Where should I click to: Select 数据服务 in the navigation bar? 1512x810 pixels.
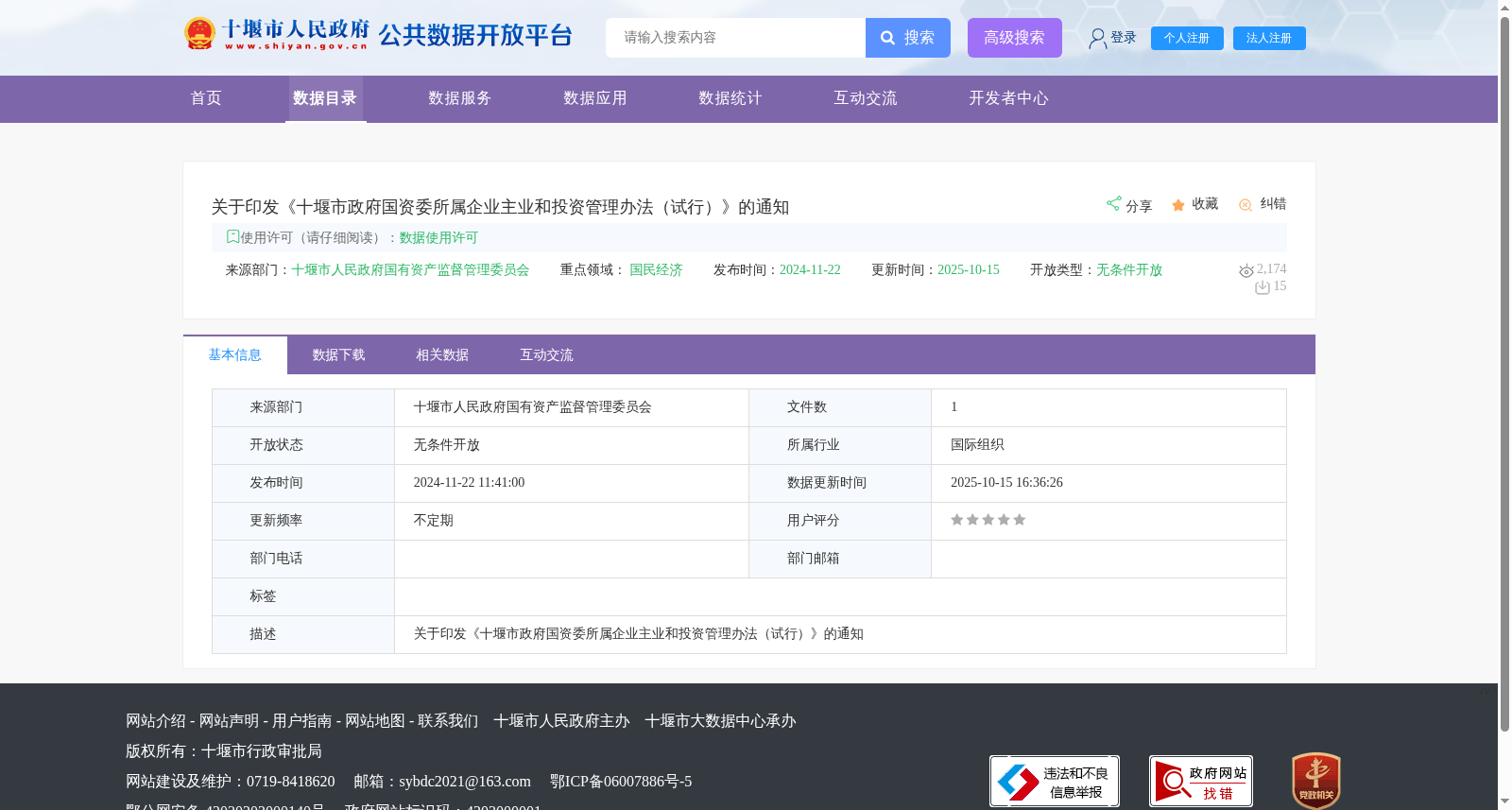460,98
